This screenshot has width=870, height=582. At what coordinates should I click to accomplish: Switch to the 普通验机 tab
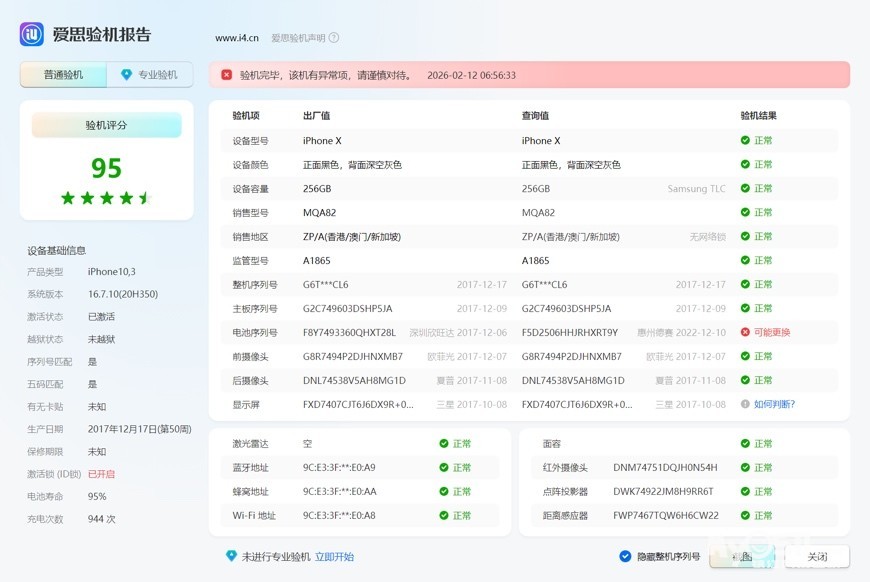(63, 75)
